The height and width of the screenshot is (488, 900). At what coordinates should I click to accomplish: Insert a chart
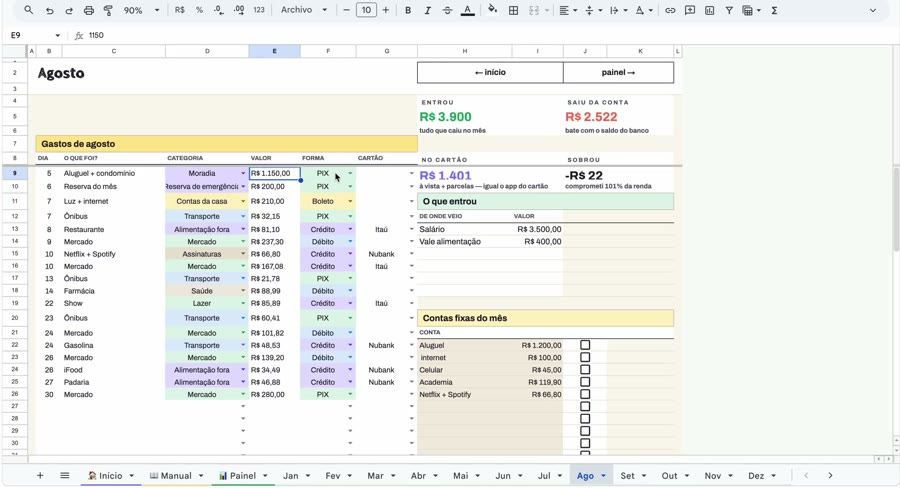tap(709, 10)
